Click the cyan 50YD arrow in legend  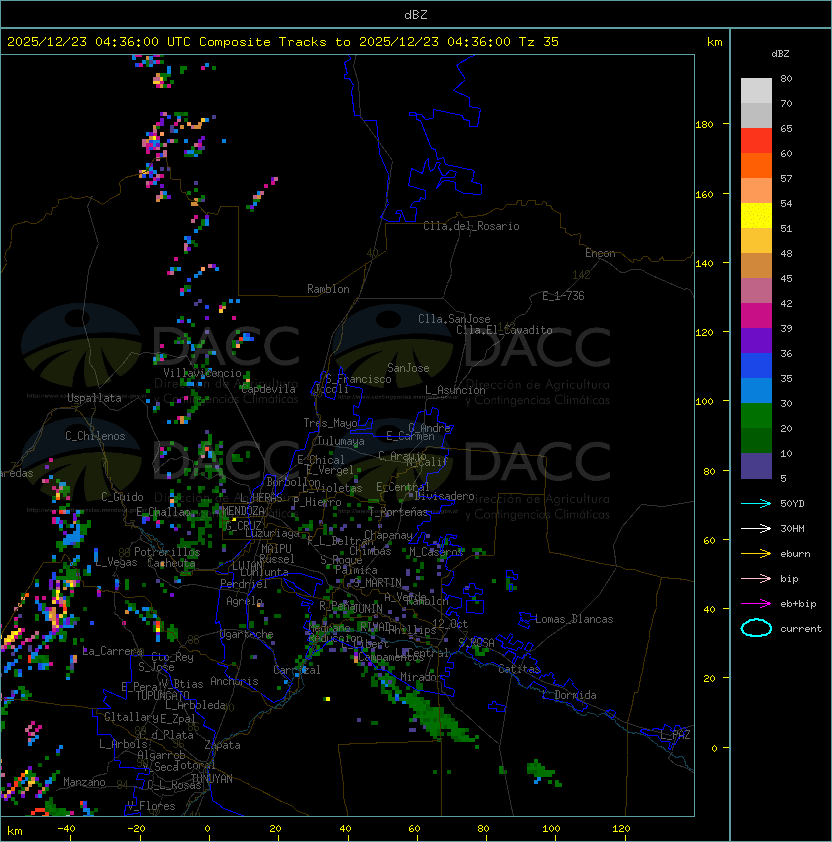[x=756, y=504]
